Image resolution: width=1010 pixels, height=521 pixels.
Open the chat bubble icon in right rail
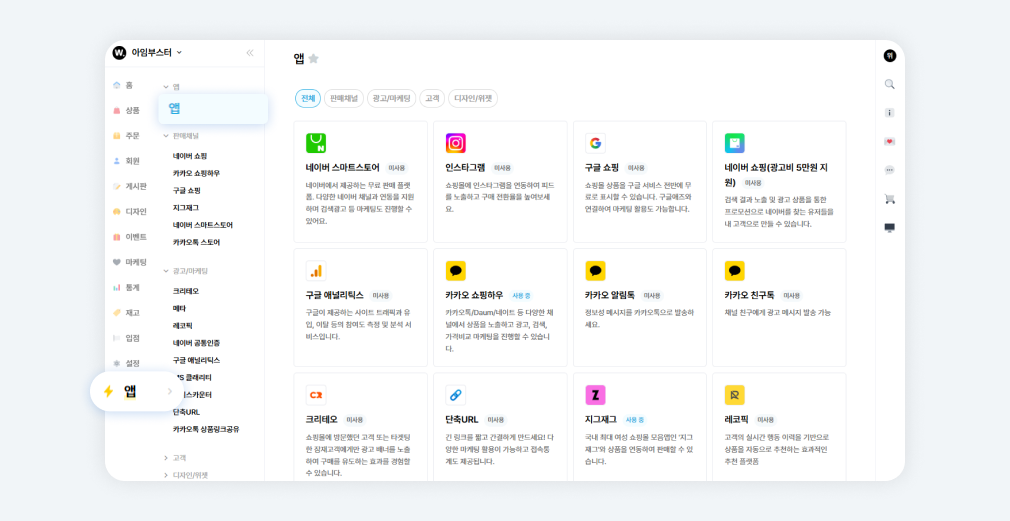click(x=890, y=170)
